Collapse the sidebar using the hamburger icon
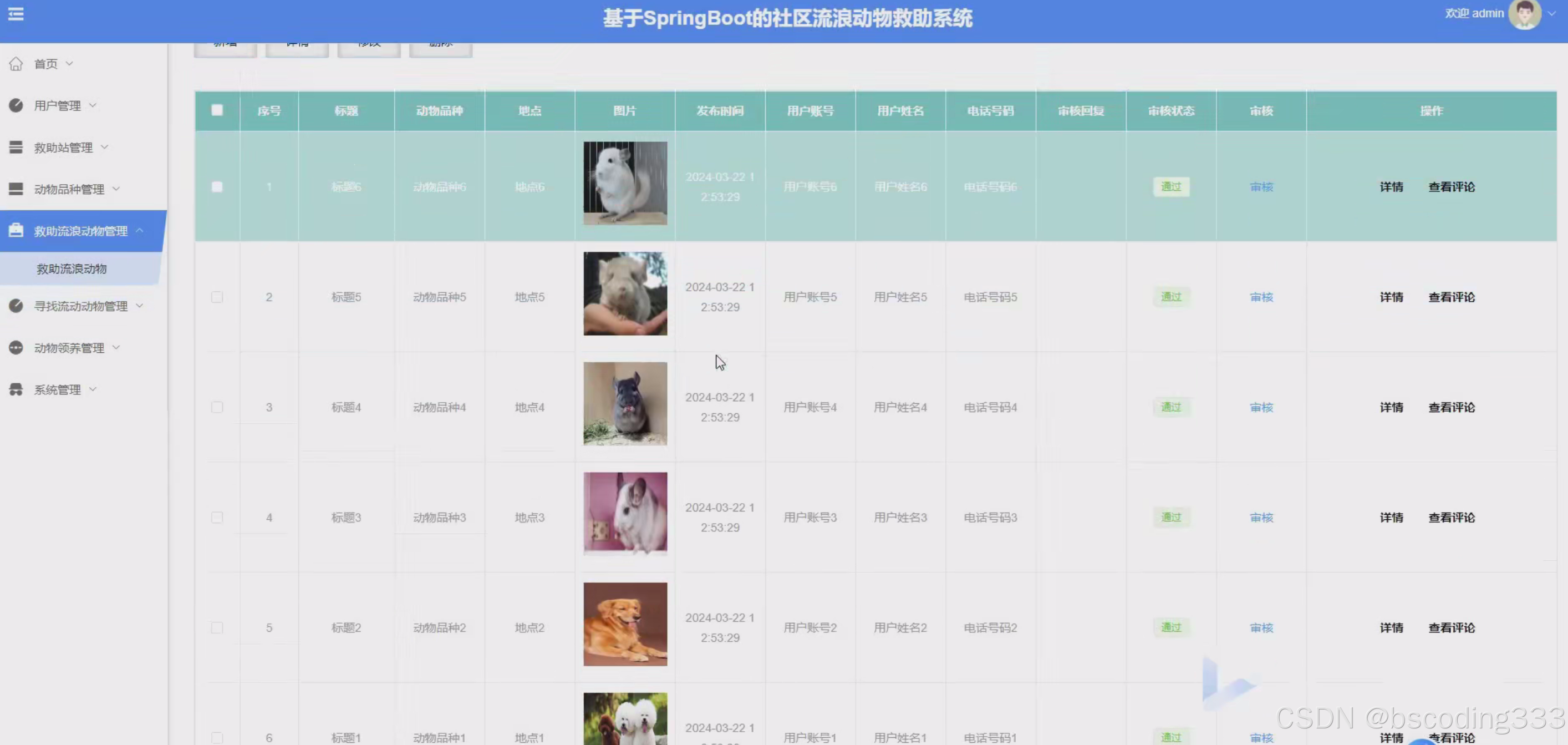Viewport: 1568px width, 745px height. tap(15, 13)
